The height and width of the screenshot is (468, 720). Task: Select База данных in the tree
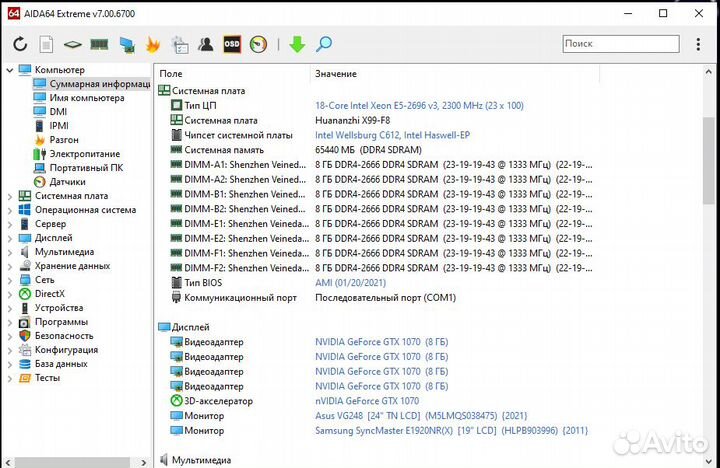pyautogui.click(x=61, y=364)
